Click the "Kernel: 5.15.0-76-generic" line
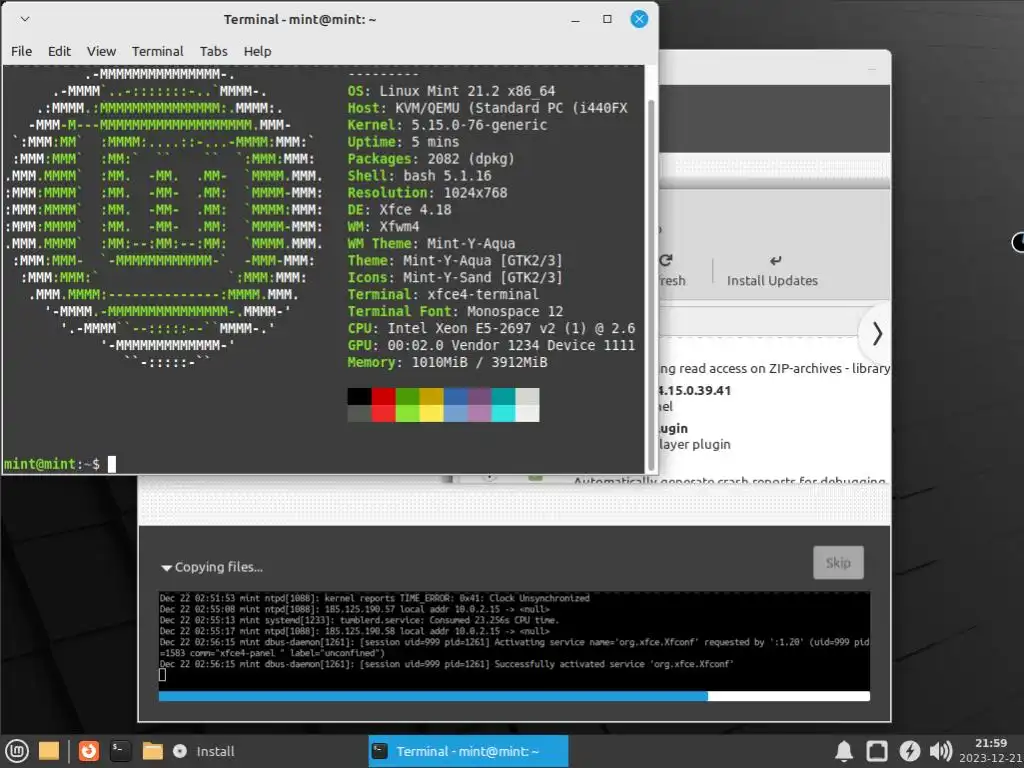 [x=447, y=125]
